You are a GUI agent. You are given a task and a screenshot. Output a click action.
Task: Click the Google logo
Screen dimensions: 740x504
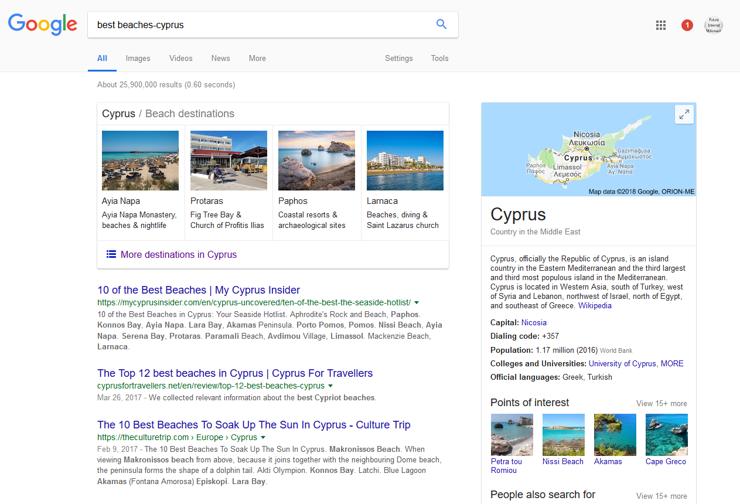click(x=42, y=24)
